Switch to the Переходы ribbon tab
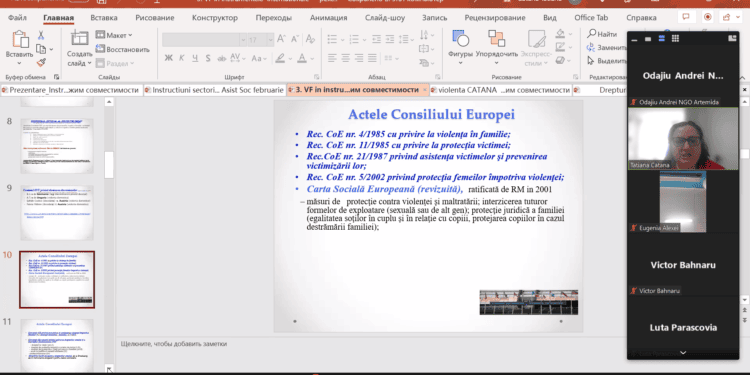The width and height of the screenshot is (750, 375). pos(274,18)
